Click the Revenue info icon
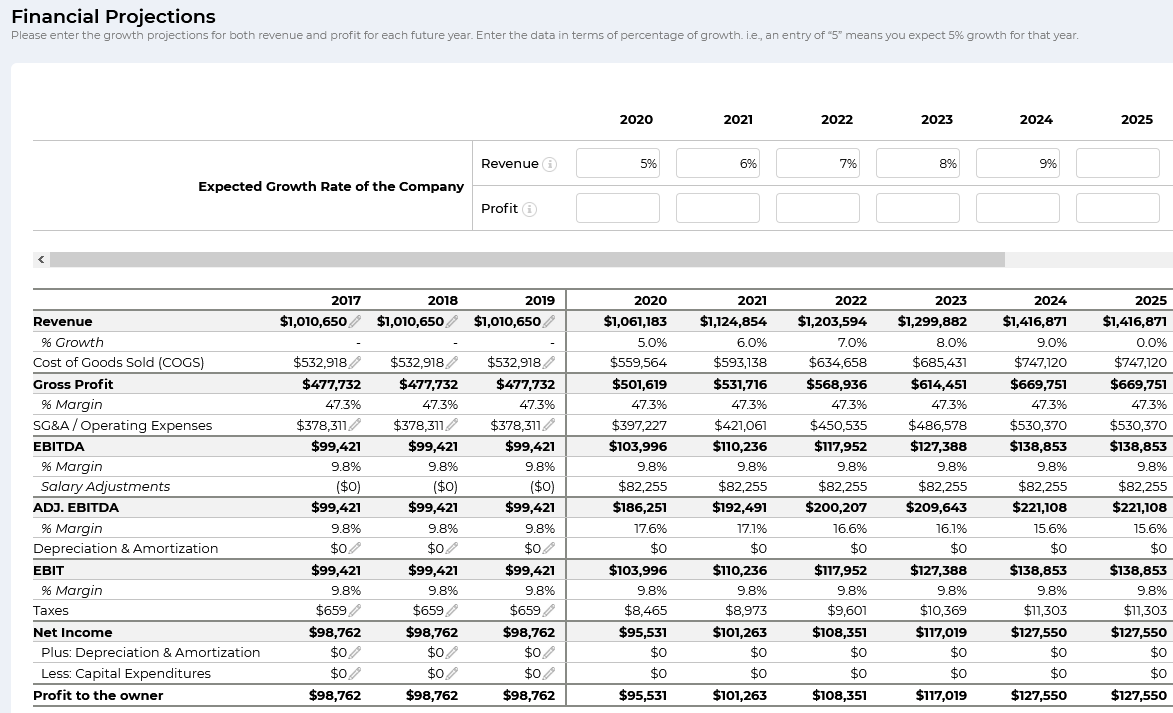The image size is (1173, 713). click(x=549, y=164)
